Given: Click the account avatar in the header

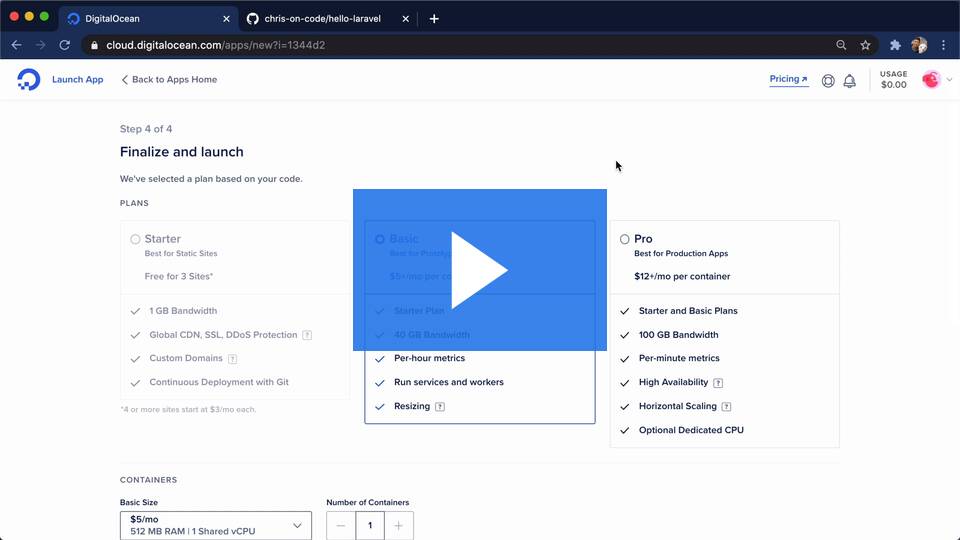Looking at the screenshot, I should 931,80.
